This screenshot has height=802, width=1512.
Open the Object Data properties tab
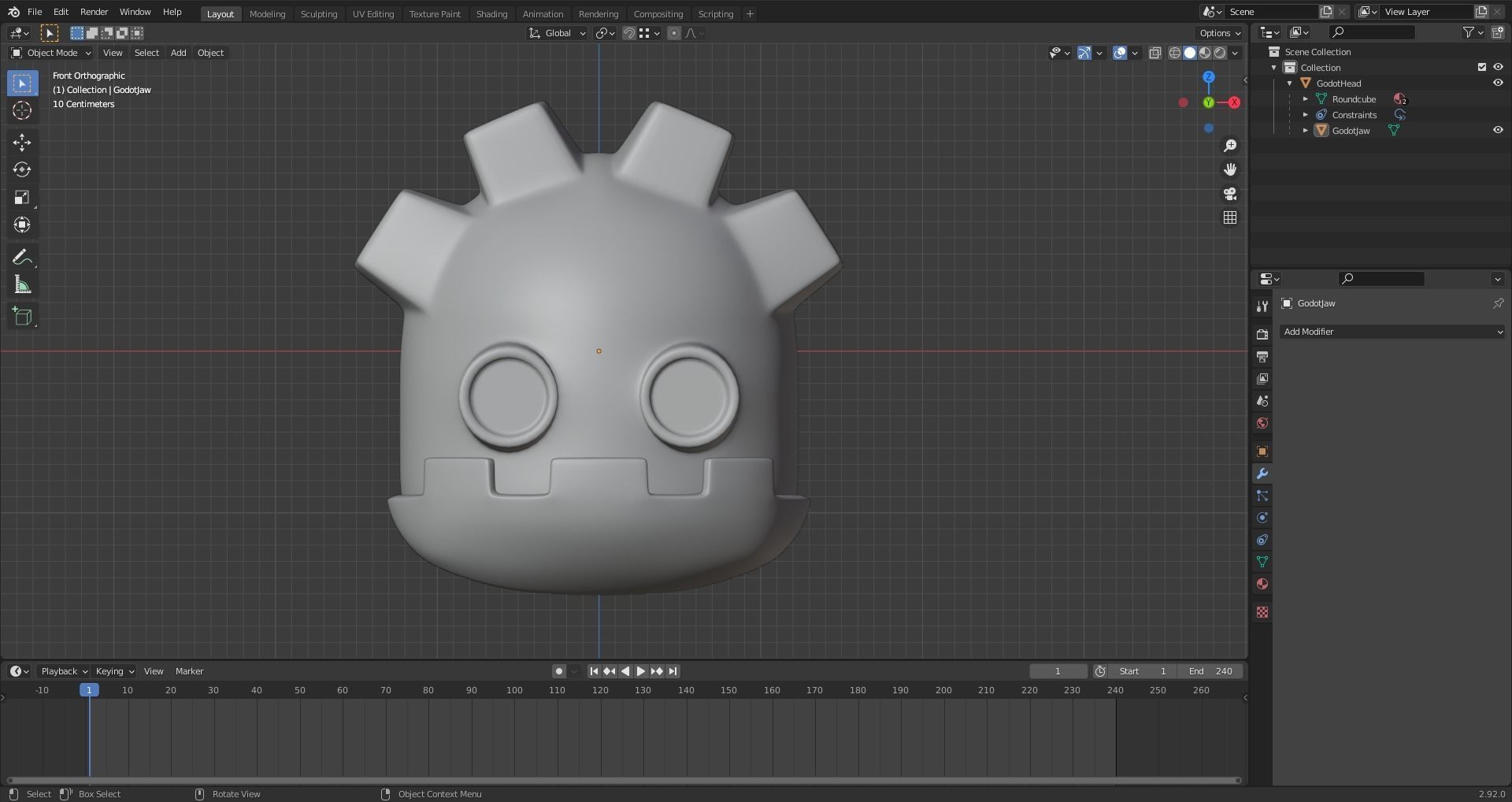pyautogui.click(x=1262, y=562)
